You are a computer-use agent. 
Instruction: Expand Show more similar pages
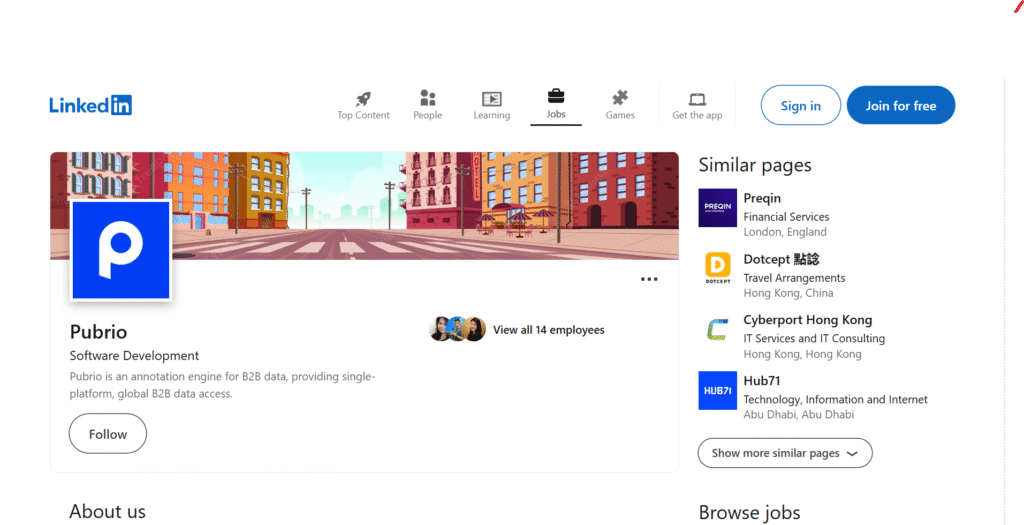[784, 453]
